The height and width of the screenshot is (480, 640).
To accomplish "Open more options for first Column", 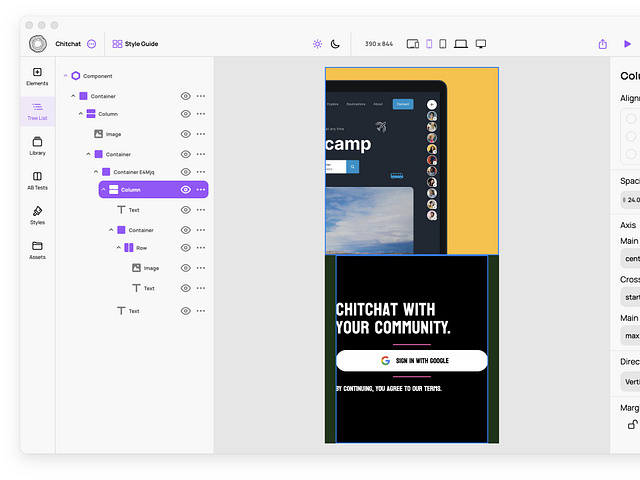I will (x=201, y=113).
